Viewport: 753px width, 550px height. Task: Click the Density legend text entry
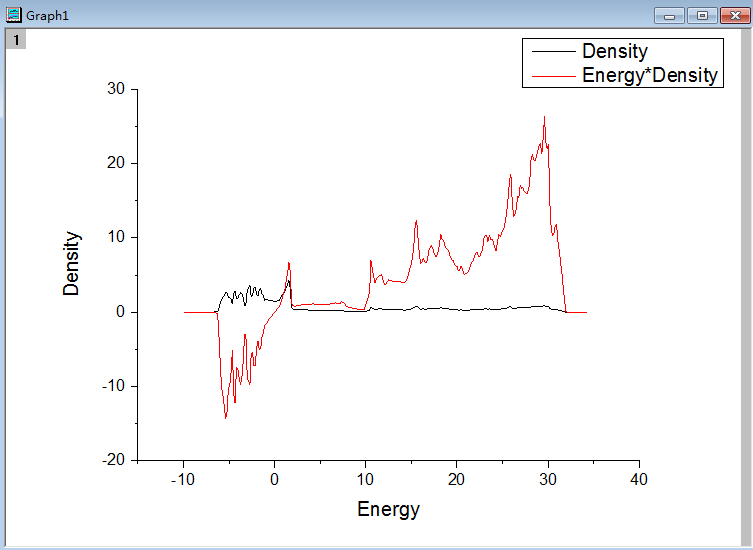614,52
